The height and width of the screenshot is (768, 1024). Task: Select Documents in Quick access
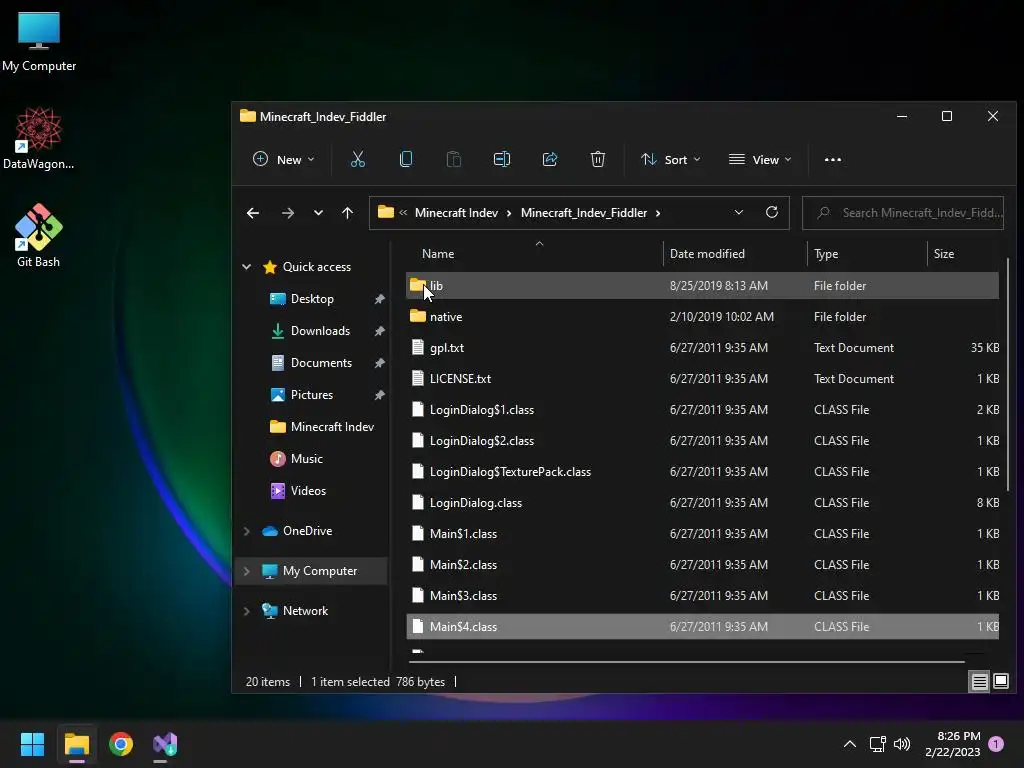click(321, 362)
